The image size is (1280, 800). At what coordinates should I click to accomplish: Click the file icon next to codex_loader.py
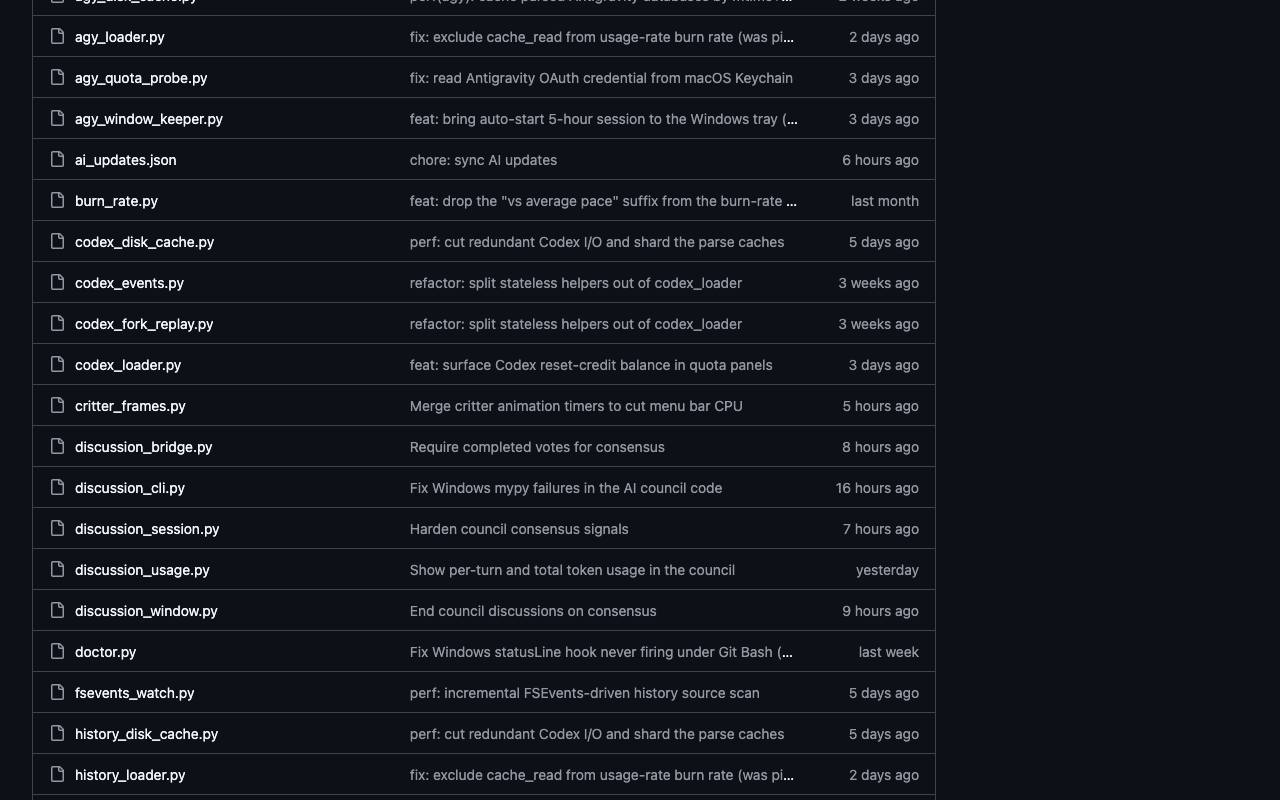click(58, 365)
